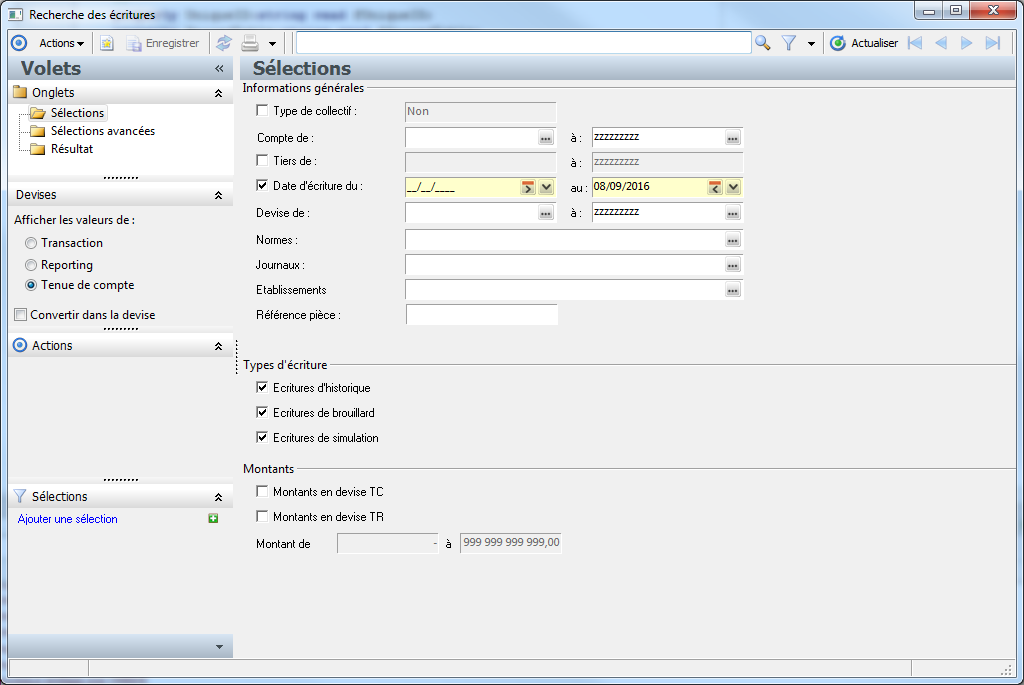This screenshot has width=1024, height=685.
Task: Click the Compte de input field
Action: pos(471,138)
